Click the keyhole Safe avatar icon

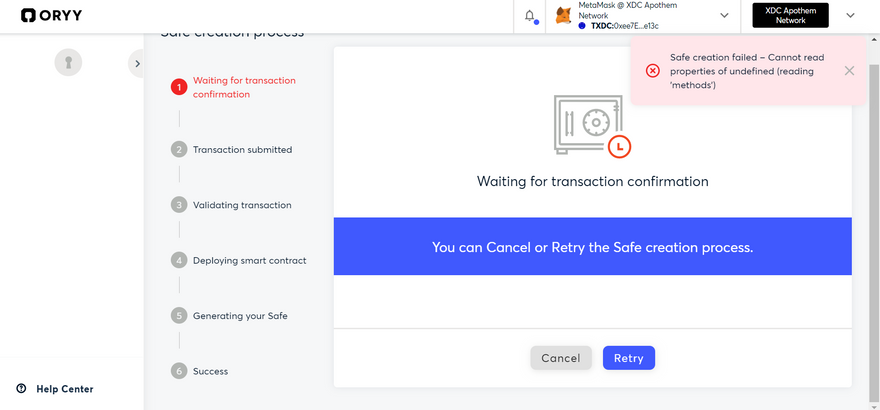coord(68,62)
